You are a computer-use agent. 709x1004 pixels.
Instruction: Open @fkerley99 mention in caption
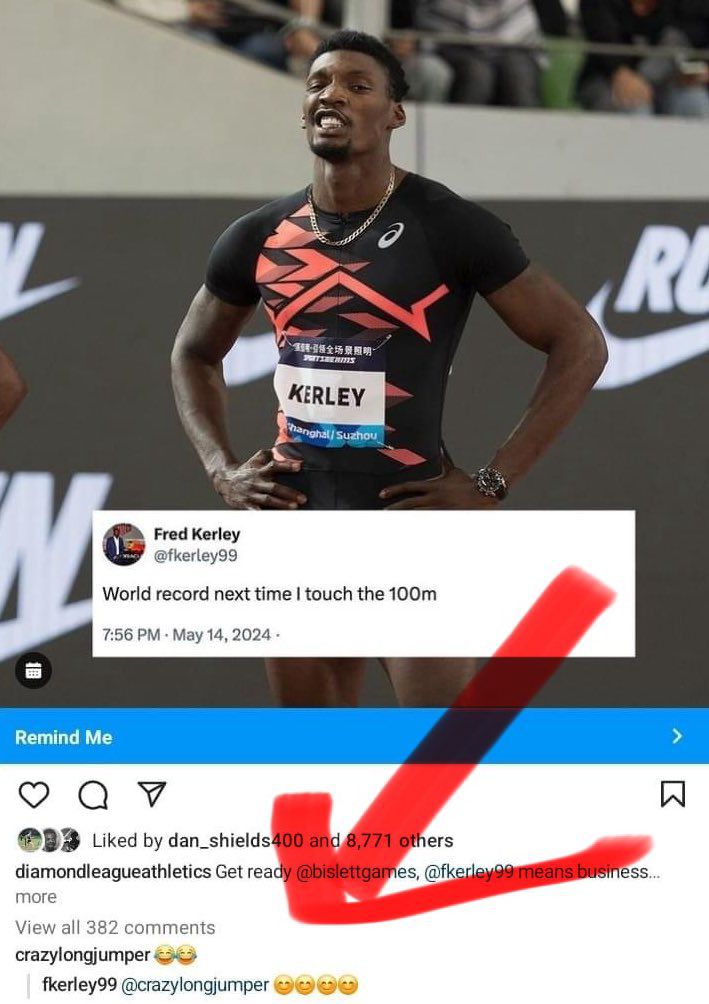pos(468,871)
